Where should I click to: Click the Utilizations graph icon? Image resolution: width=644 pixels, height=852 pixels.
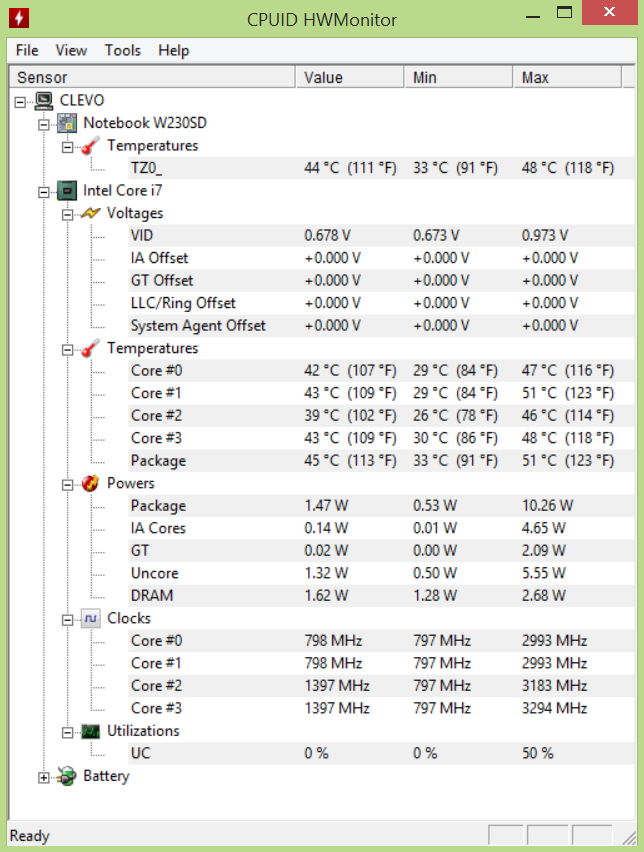tap(90, 731)
